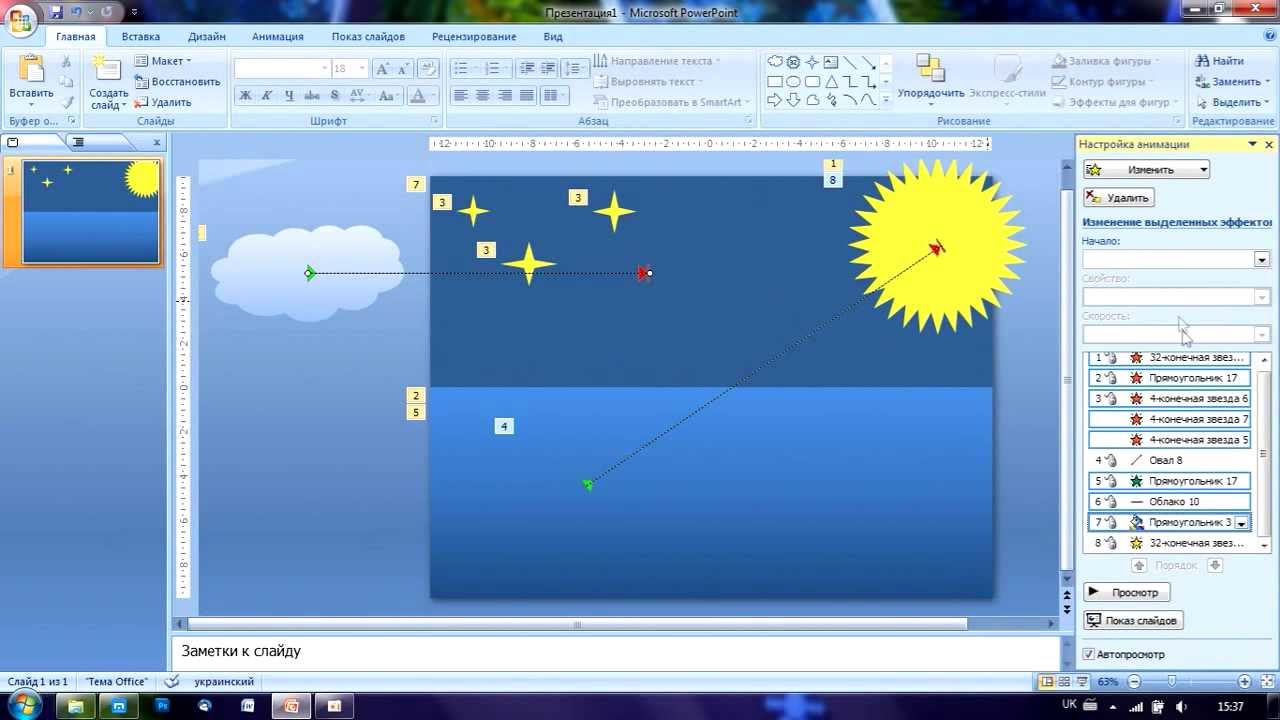Image resolution: width=1280 pixels, height=720 pixels.
Task: Click the Показ слайдов button in the pane
Action: click(1133, 621)
